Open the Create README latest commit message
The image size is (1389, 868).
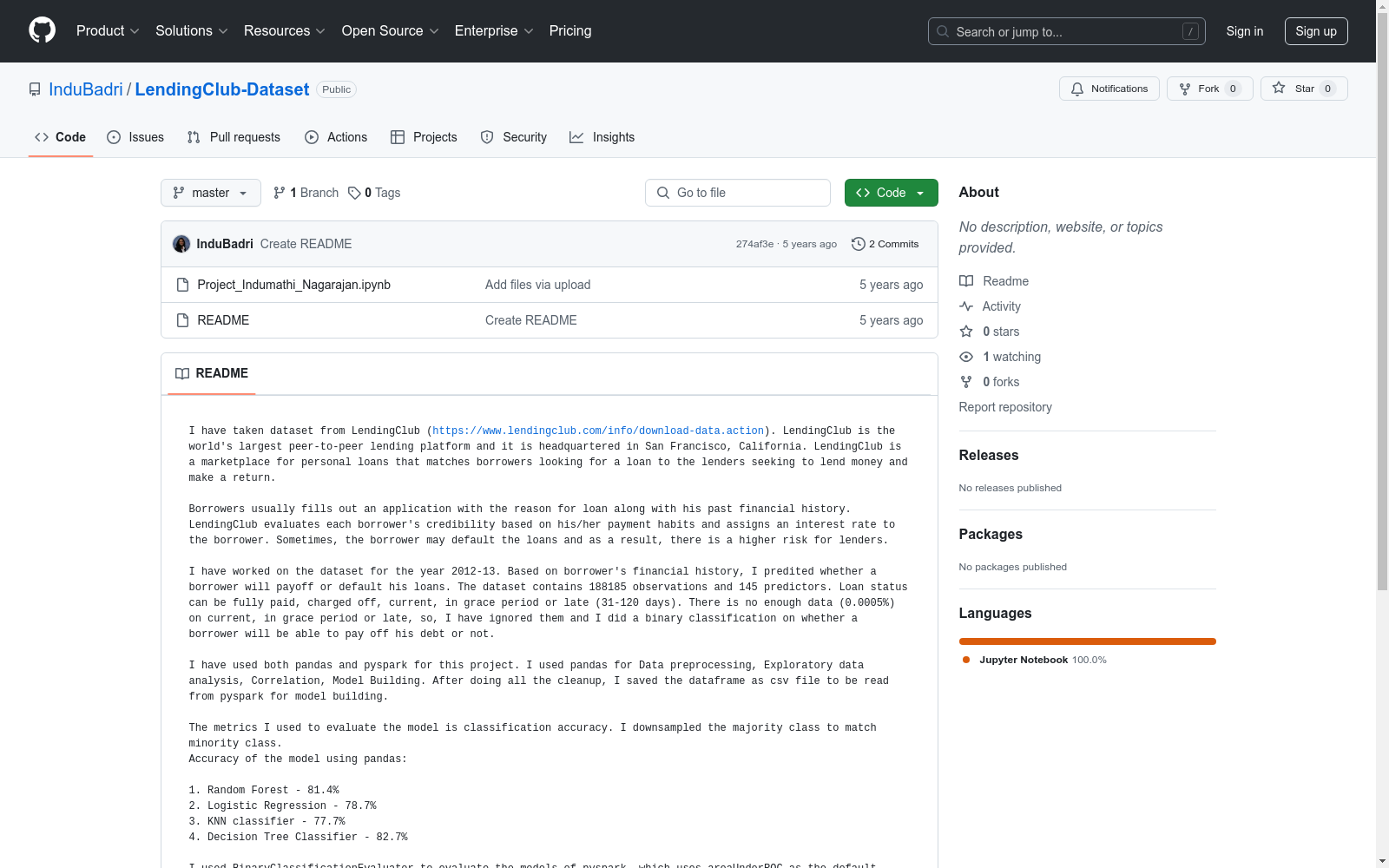point(306,244)
